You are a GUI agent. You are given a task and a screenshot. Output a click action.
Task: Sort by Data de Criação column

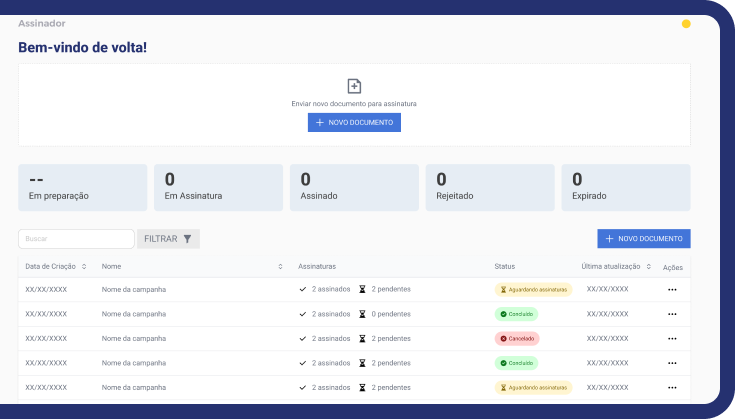[84, 267]
